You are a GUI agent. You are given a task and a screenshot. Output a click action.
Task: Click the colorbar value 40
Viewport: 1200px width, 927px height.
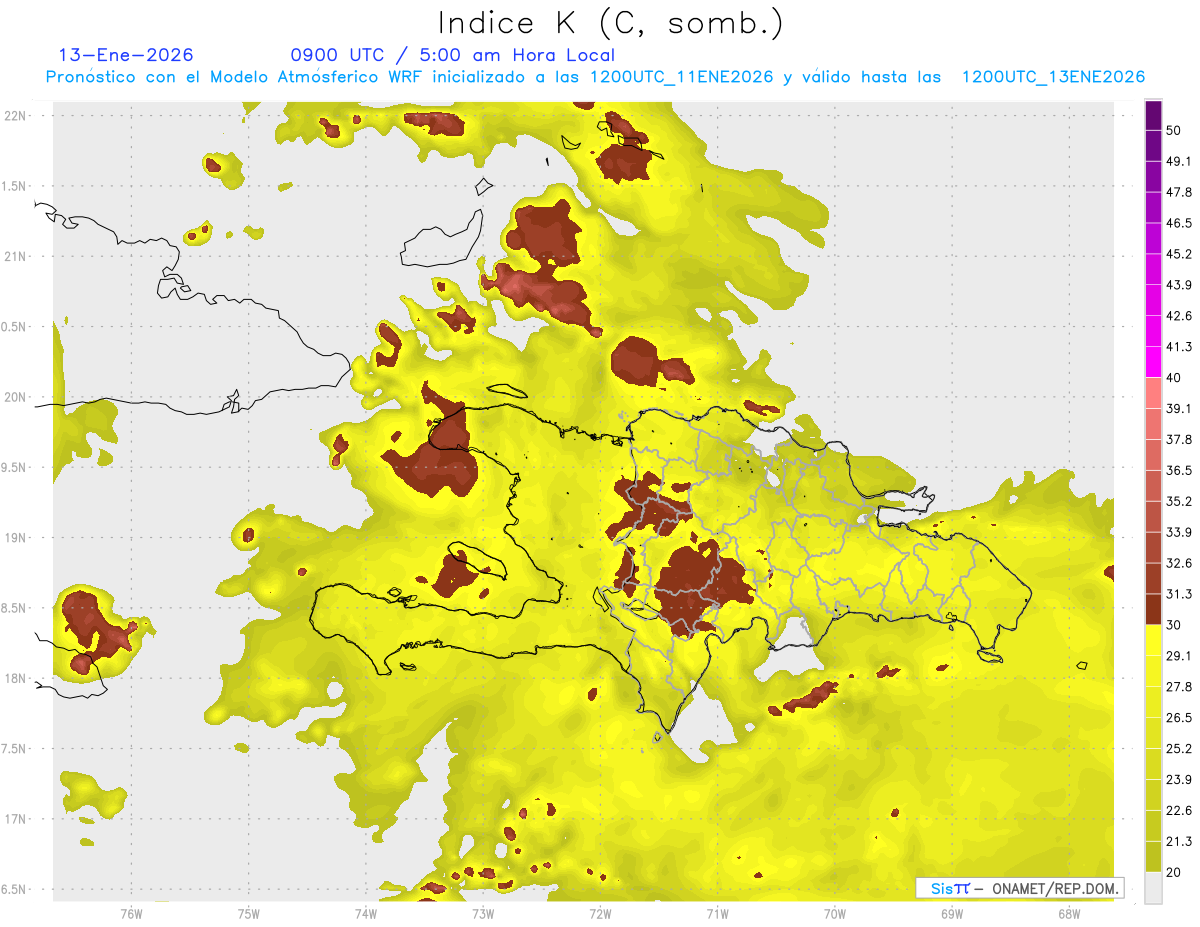coord(1173,378)
